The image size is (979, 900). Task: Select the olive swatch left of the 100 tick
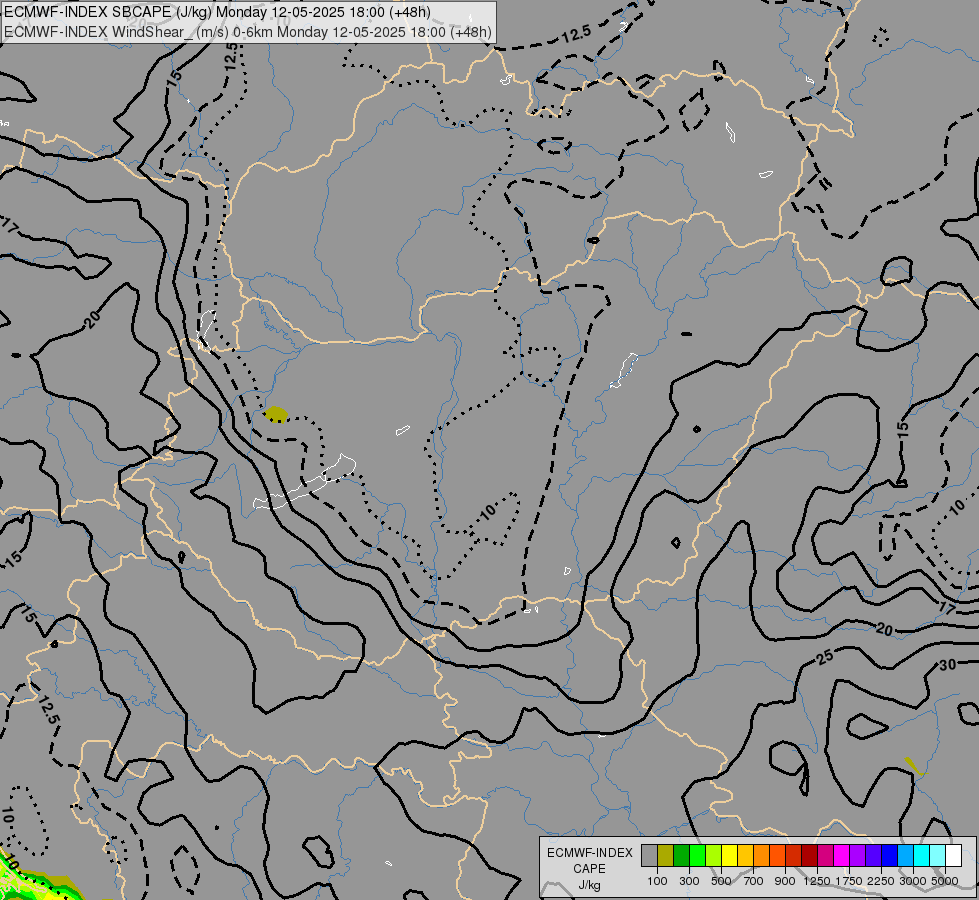click(x=666, y=856)
